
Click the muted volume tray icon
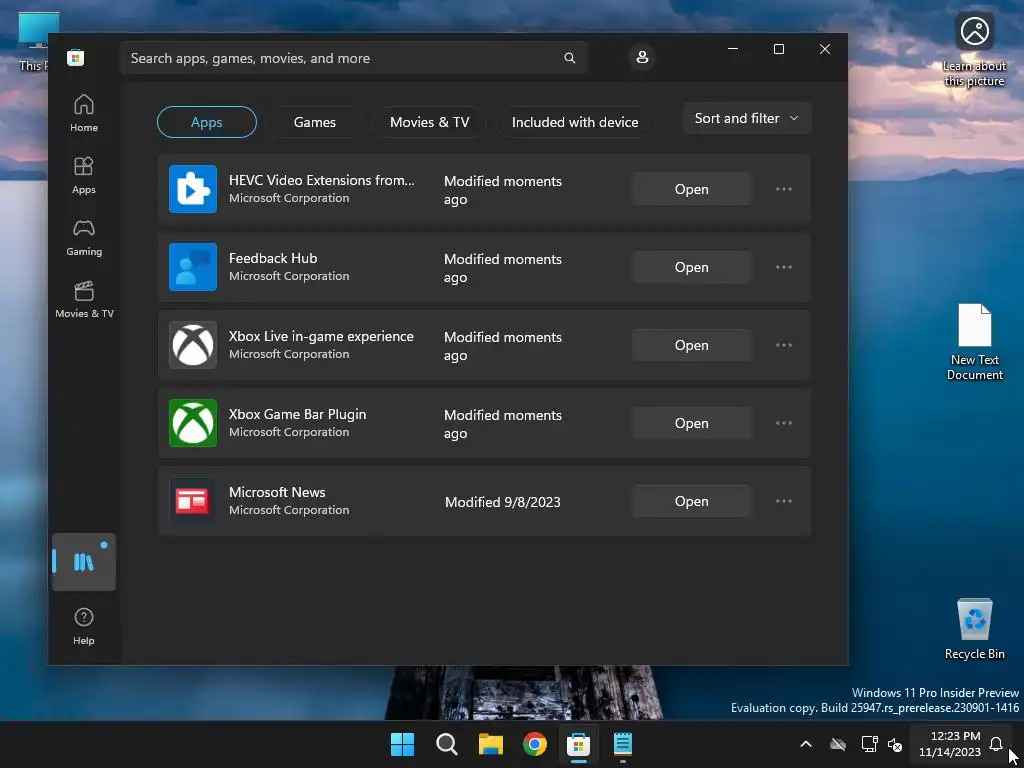pos(895,744)
